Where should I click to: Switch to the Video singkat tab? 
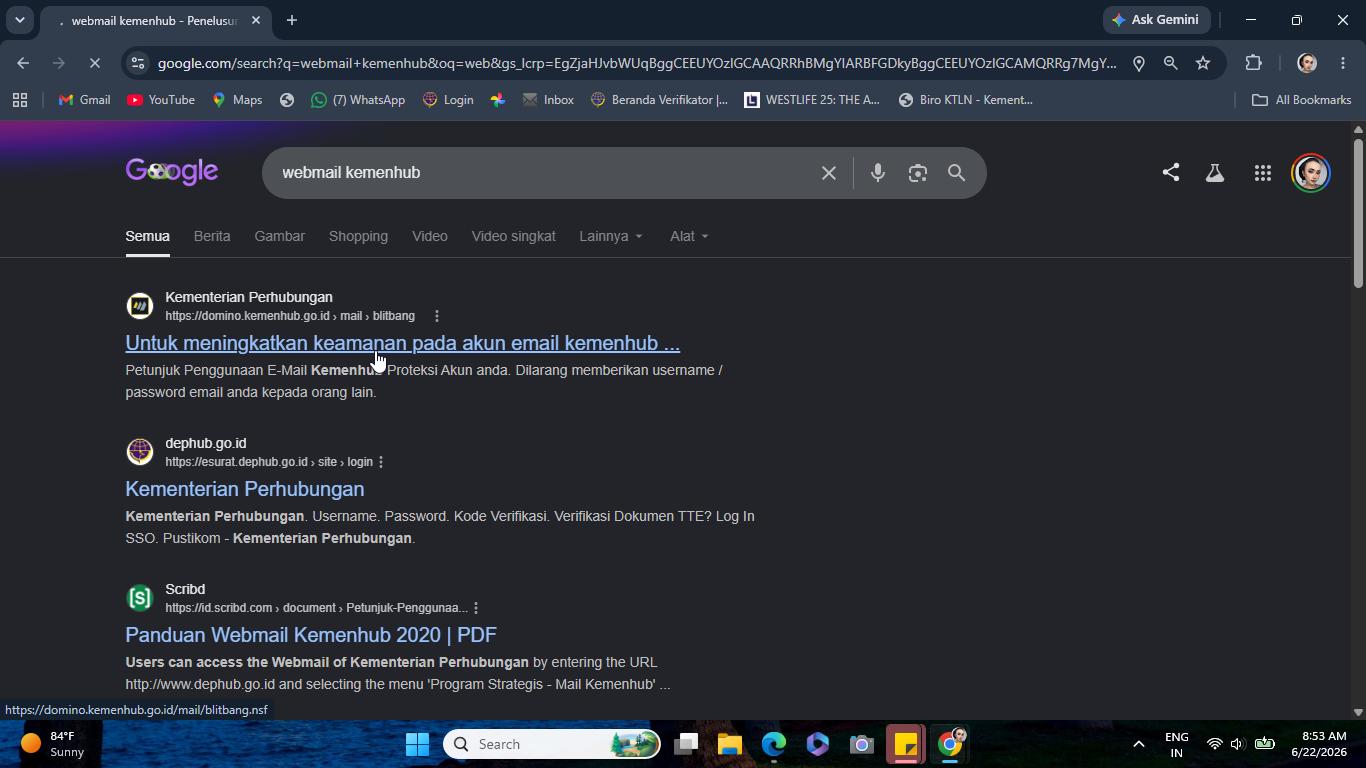click(513, 236)
